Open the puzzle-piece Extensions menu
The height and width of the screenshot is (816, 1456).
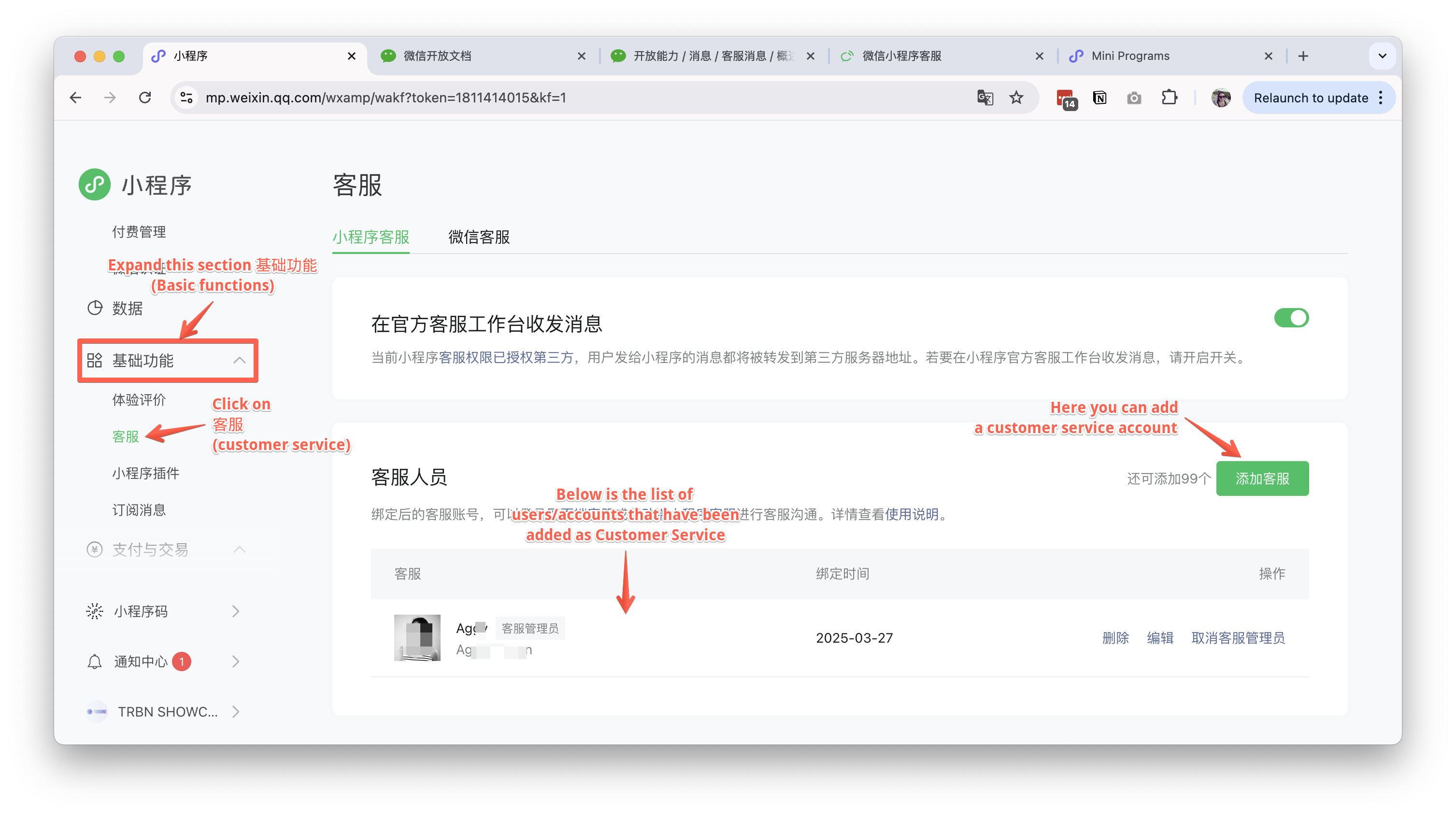1169,98
